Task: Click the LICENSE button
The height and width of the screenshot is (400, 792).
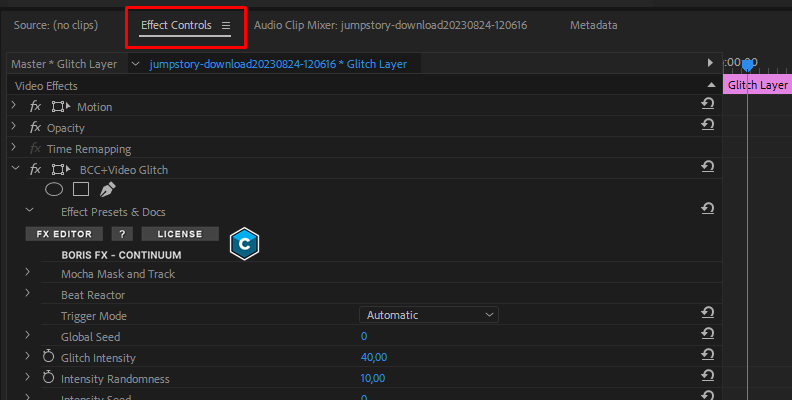Action: point(180,234)
